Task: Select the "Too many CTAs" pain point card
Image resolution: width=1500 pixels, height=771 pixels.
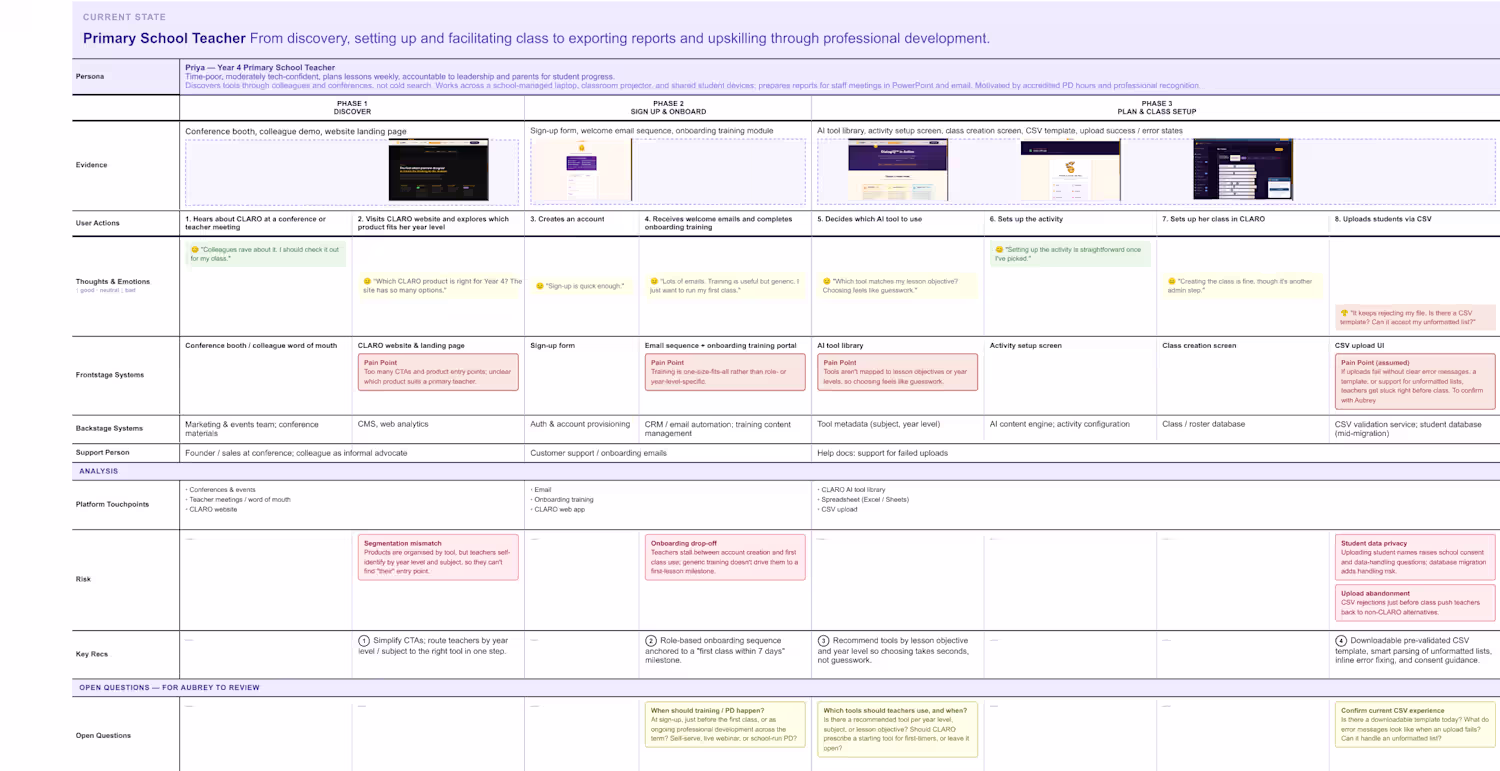Action: 438,371
